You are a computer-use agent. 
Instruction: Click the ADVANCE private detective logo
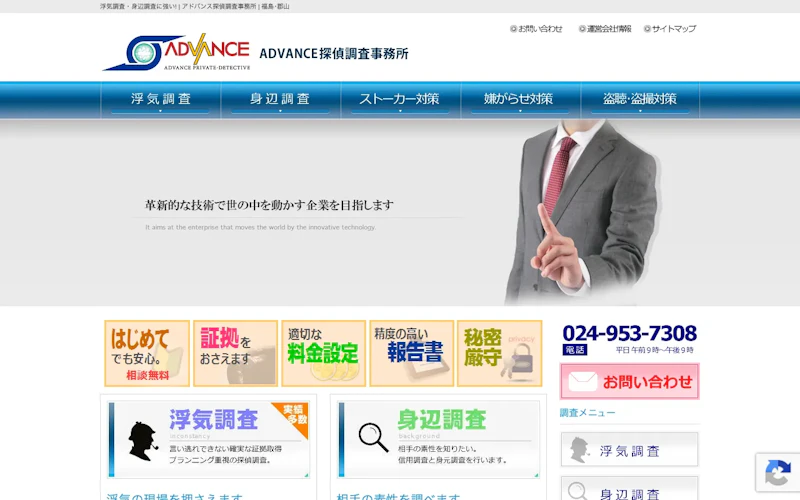177,52
